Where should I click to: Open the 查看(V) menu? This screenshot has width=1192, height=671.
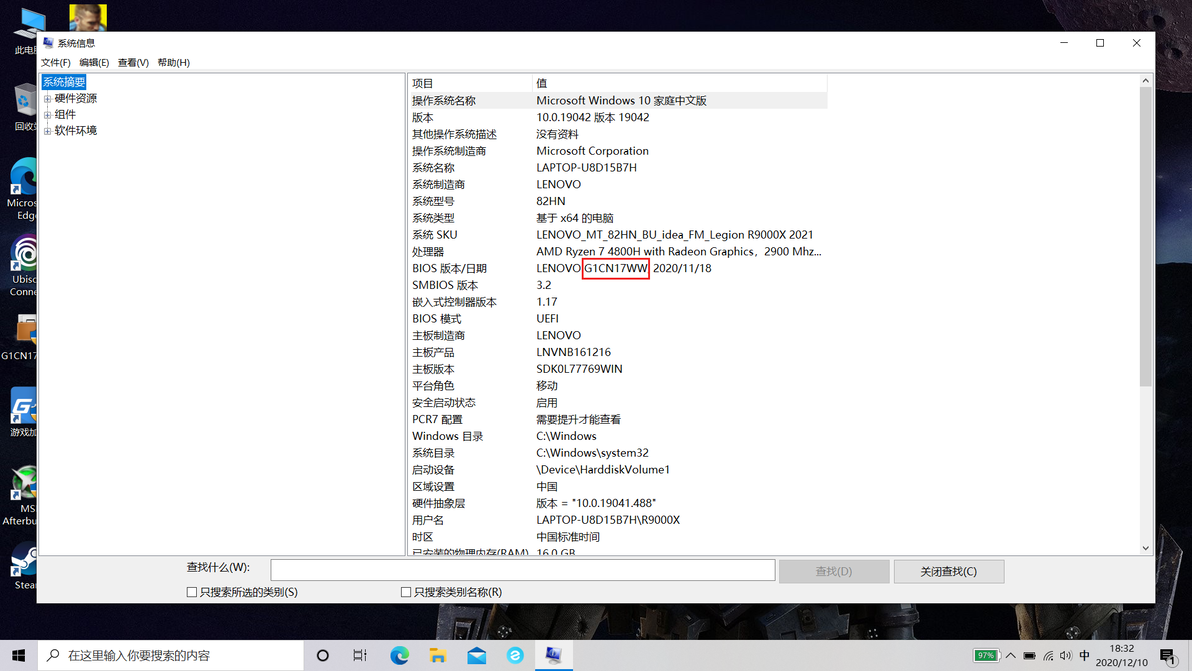click(133, 62)
